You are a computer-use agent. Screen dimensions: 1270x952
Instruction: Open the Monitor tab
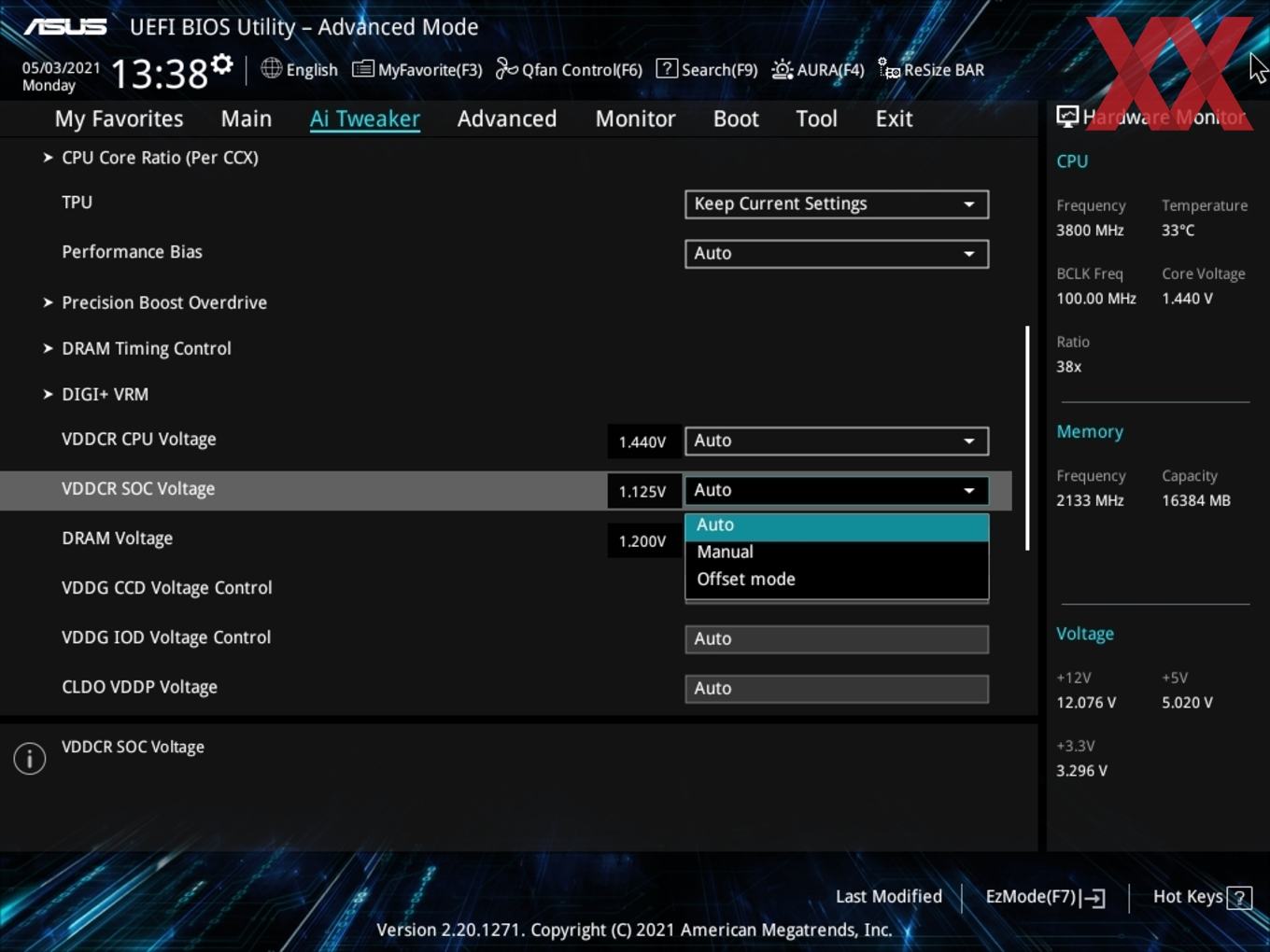click(635, 119)
